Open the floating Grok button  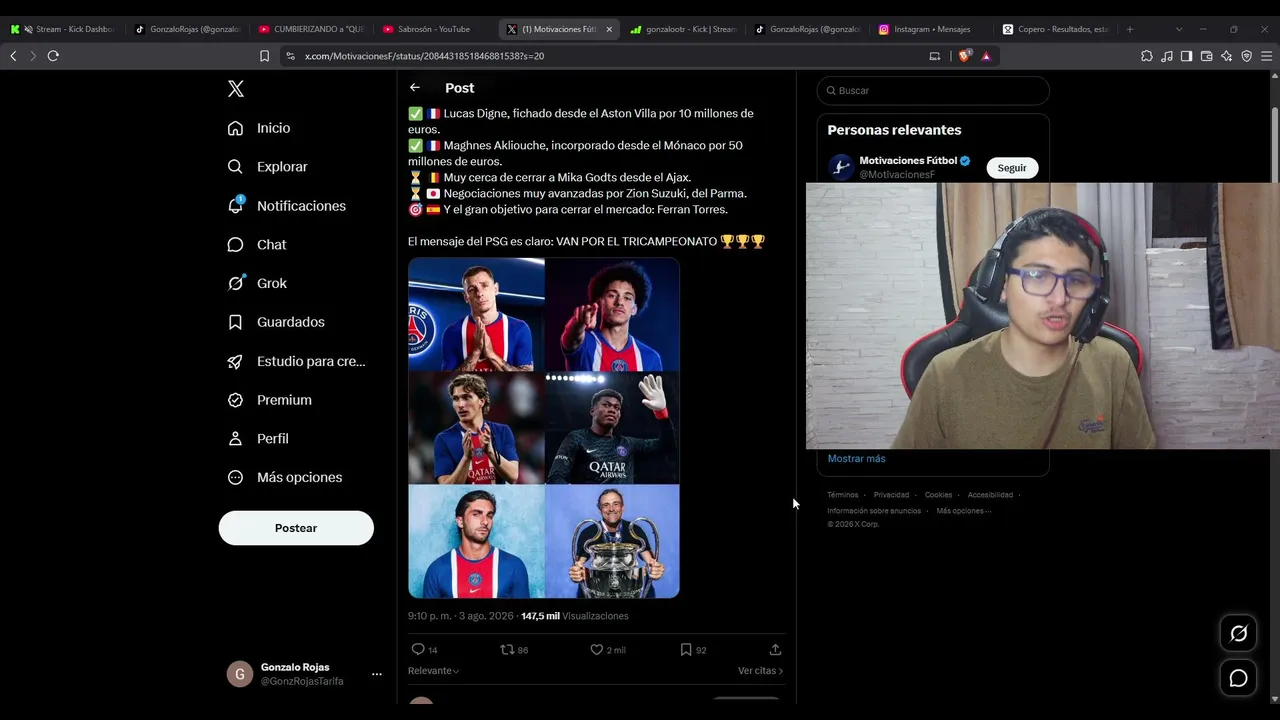coord(1238,634)
